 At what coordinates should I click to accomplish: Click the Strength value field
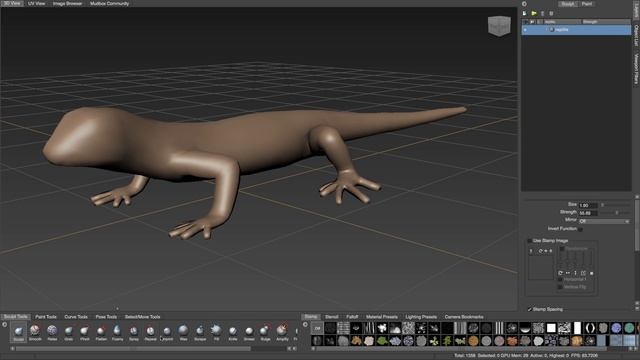[588, 213]
